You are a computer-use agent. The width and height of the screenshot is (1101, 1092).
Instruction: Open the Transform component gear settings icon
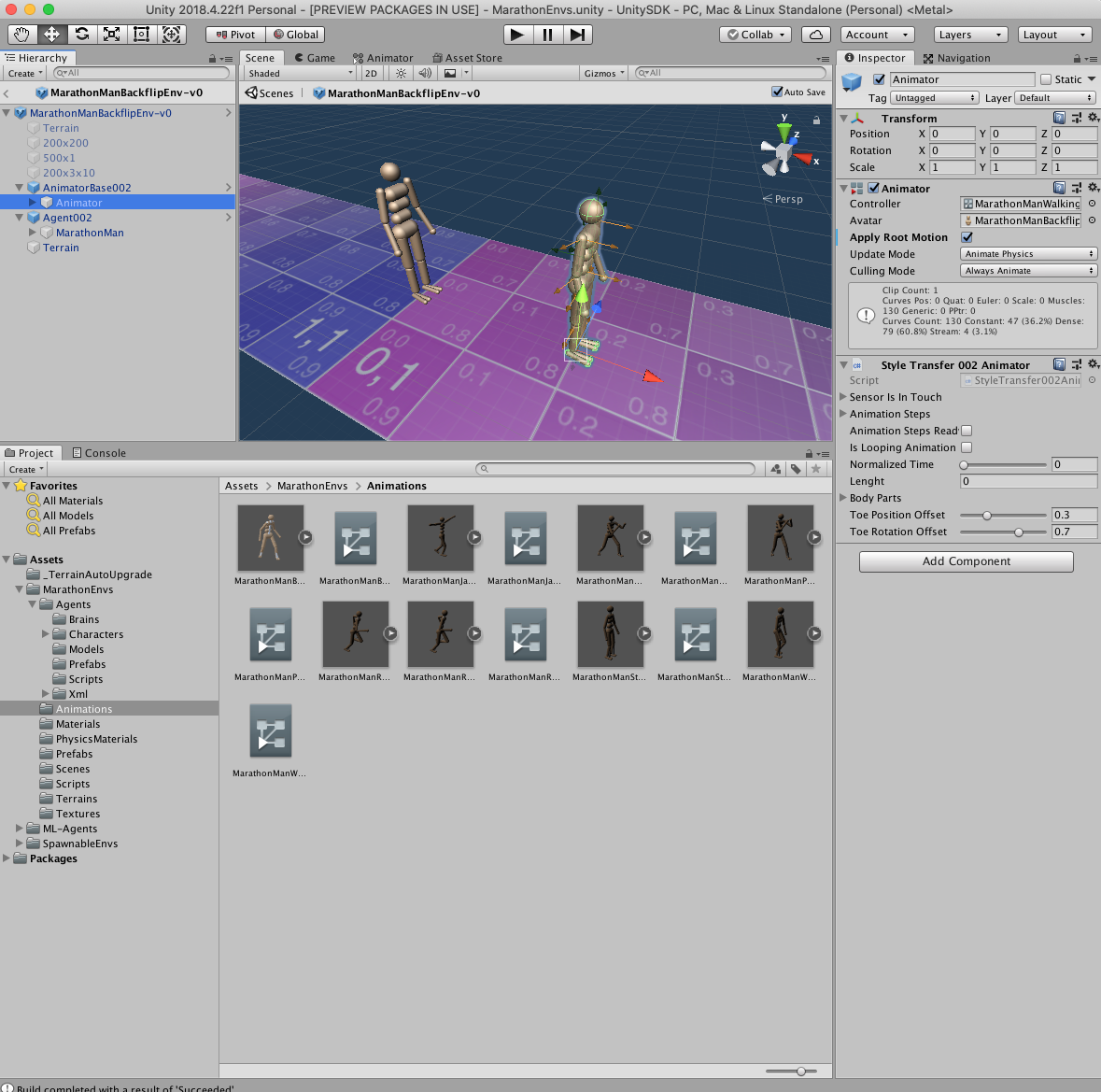click(1093, 118)
